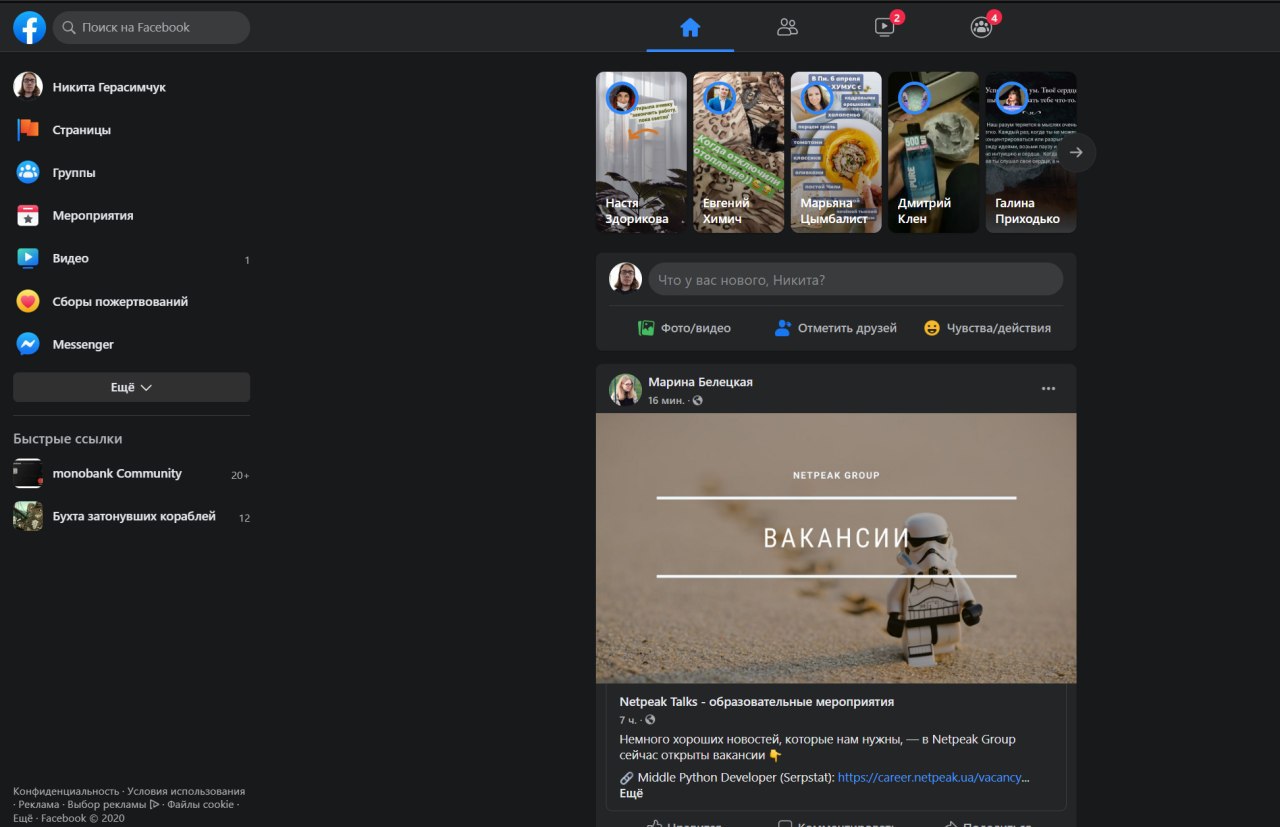This screenshot has height=827, width=1280.
Task: Open Messenger in the left sidebar
Action: pos(131,345)
